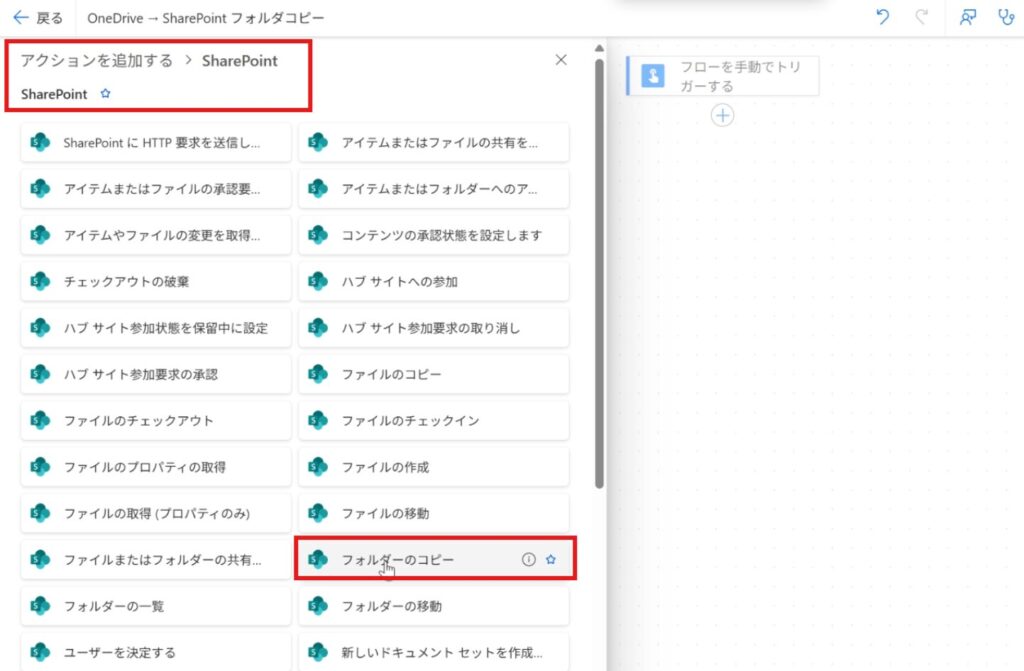This screenshot has height=671, width=1024.
Task: Show info icon for フォルダーのコピー
Action: [529, 560]
